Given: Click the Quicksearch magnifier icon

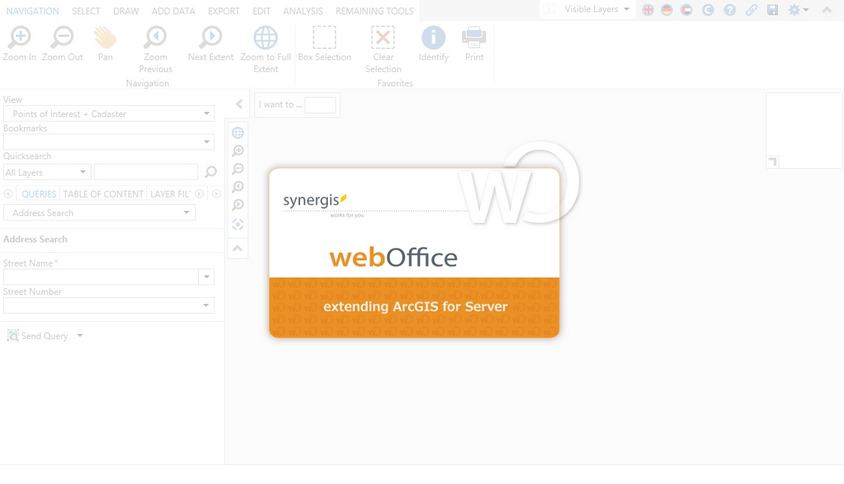Looking at the screenshot, I should point(210,172).
